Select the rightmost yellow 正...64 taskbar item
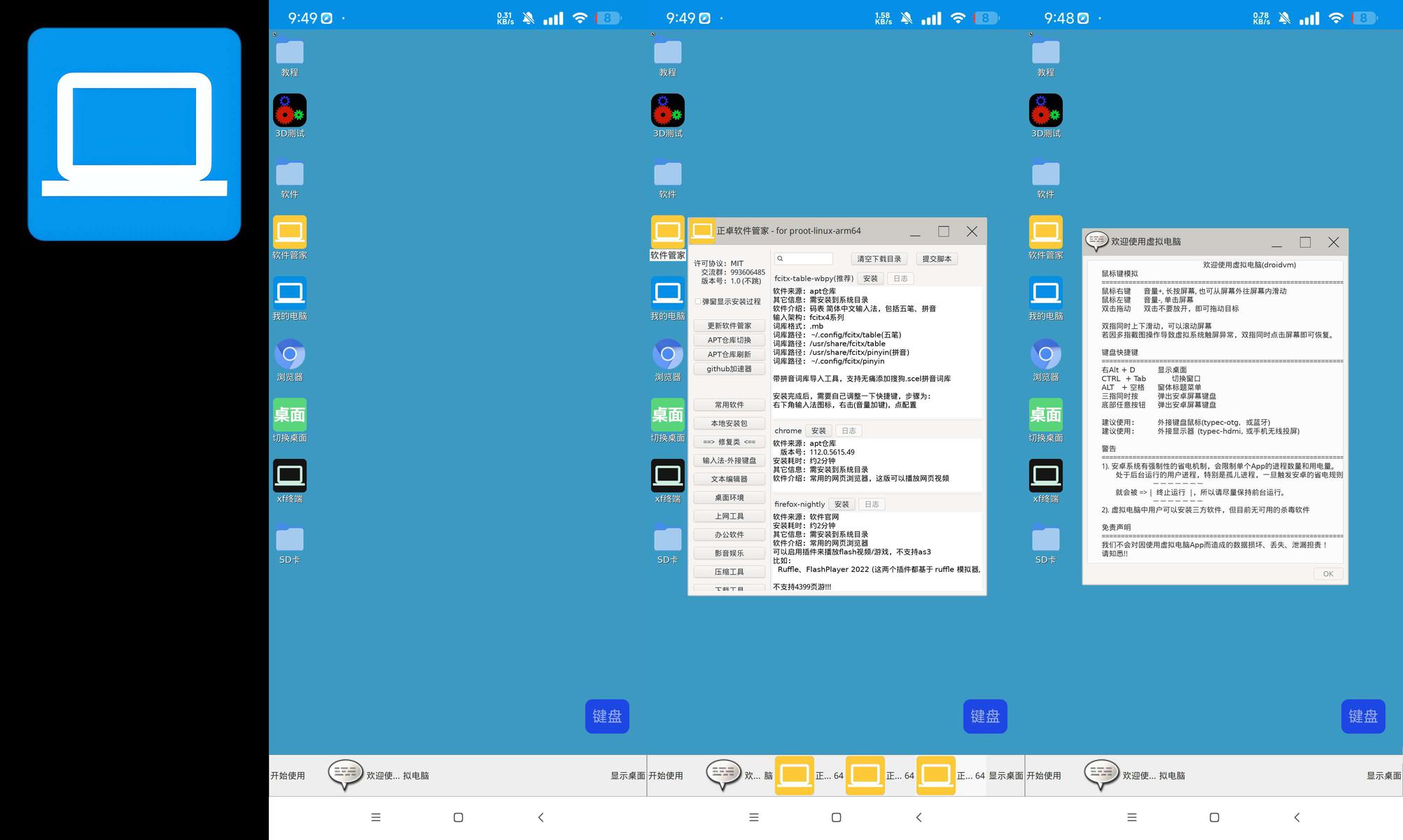The width and height of the screenshot is (1403, 840). point(935,776)
